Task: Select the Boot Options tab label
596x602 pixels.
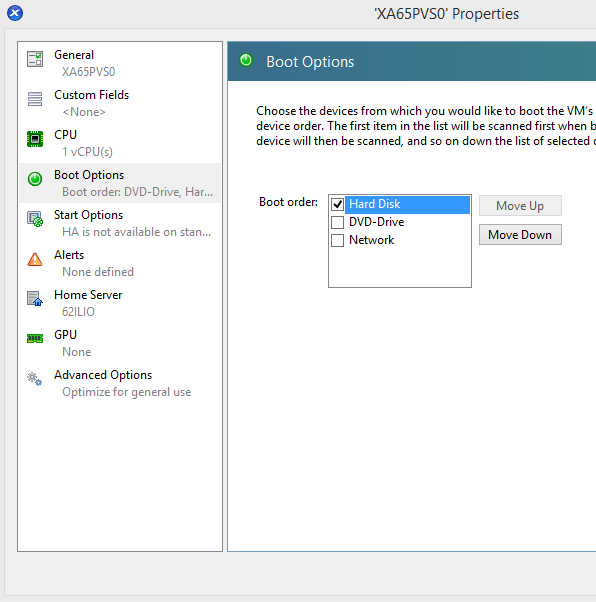Action: point(89,175)
